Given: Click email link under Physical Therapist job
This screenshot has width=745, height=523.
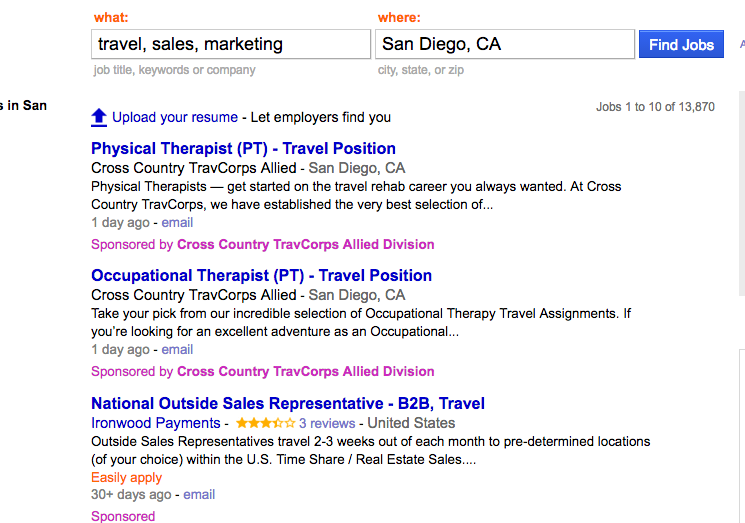Looking at the screenshot, I should coord(177,222).
